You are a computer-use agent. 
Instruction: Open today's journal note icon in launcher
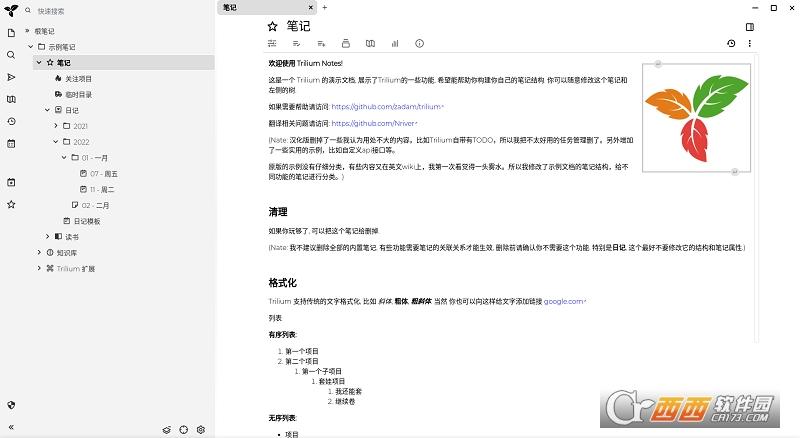11,182
